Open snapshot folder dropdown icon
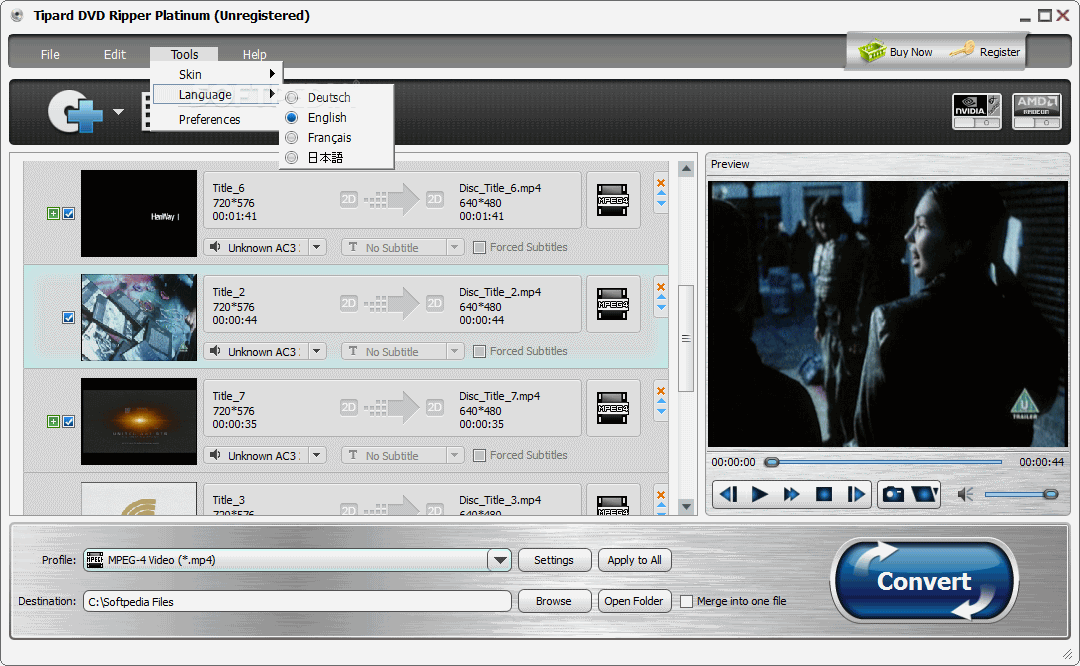Viewport: 1080px width, 666px height. [924, 494]
